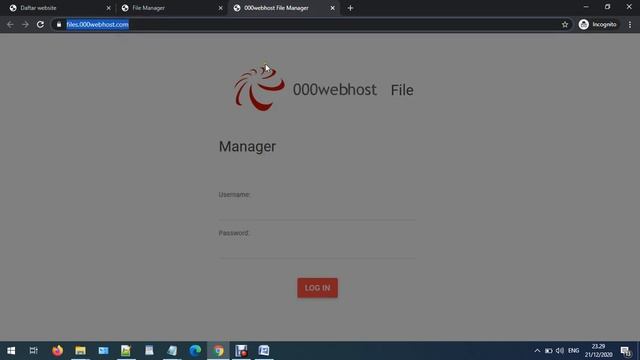This screenshot has width=640, height=360.
Task: Launch Firefox from the taskbar
Action: pos(58,351)
